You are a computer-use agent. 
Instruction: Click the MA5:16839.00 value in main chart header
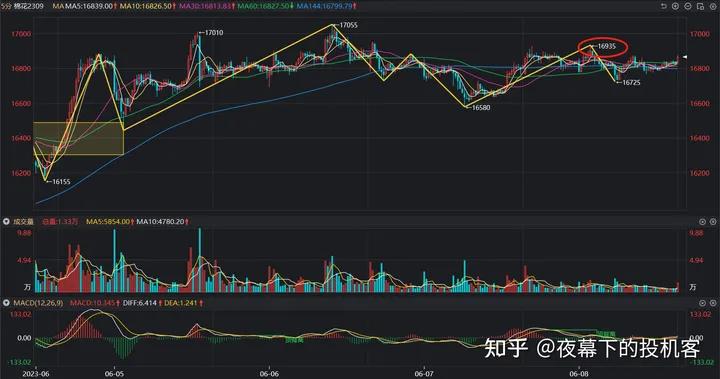coord(89,6)
